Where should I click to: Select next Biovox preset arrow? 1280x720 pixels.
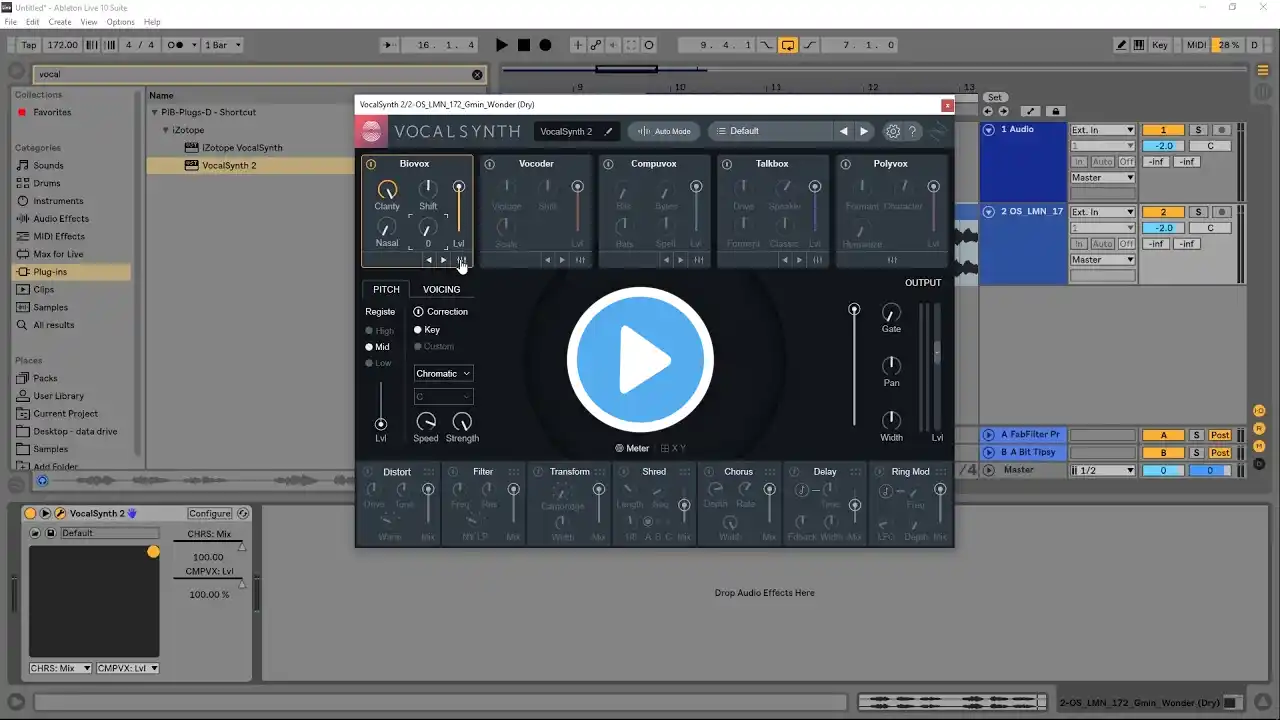444,260
